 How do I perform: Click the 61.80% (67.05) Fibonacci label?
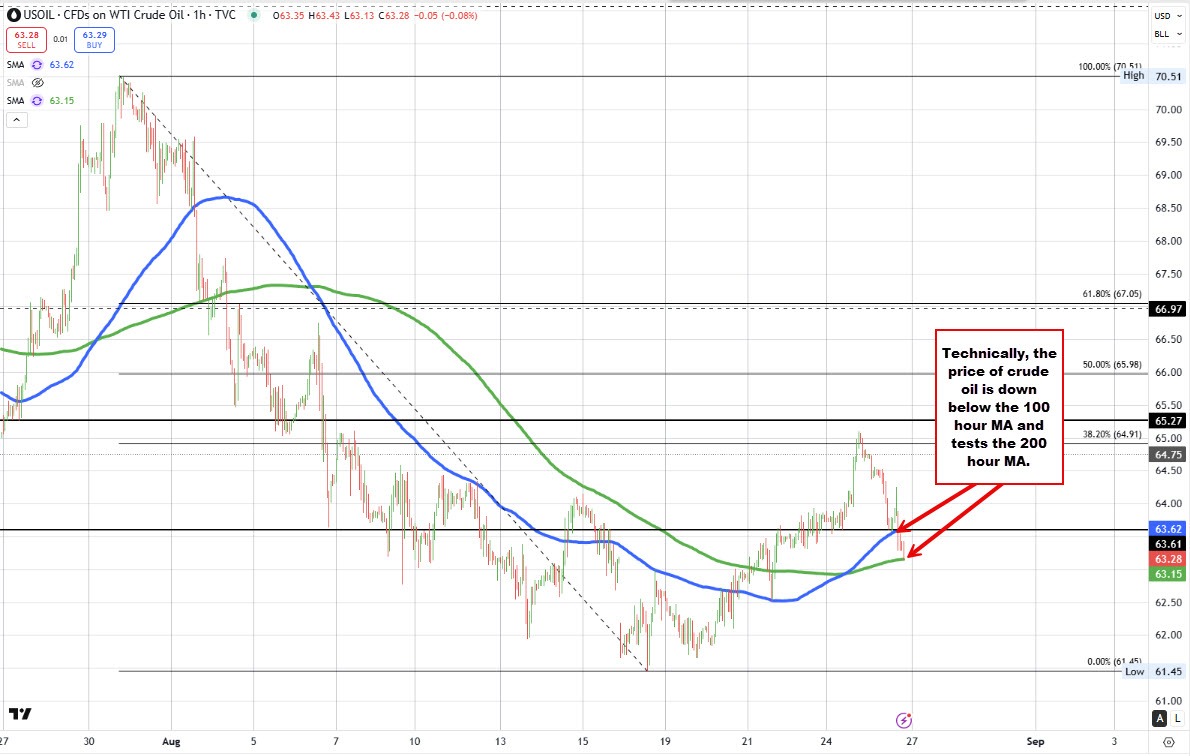point(1112,295)
